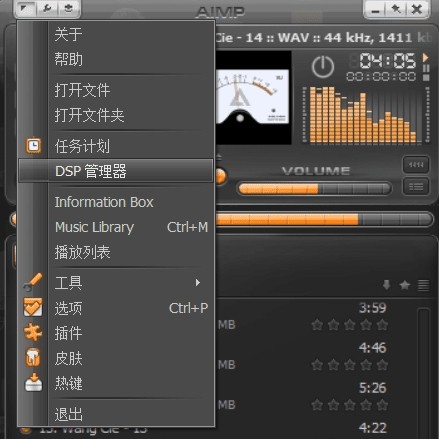Click the 5:26 track duration
The image size is (439, 439).
(372, 388)
